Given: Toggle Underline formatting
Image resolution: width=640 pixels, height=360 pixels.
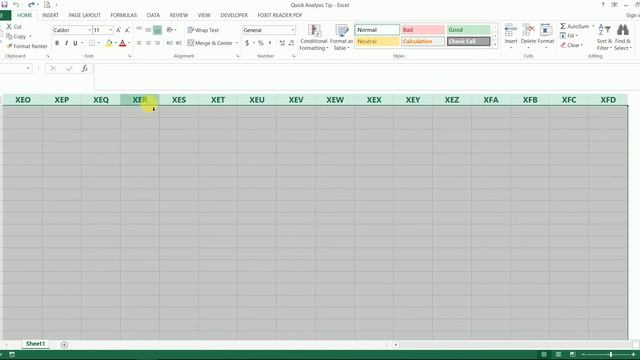Looking at the screenshot, I should pyautogui.click(x=75, y=43).
